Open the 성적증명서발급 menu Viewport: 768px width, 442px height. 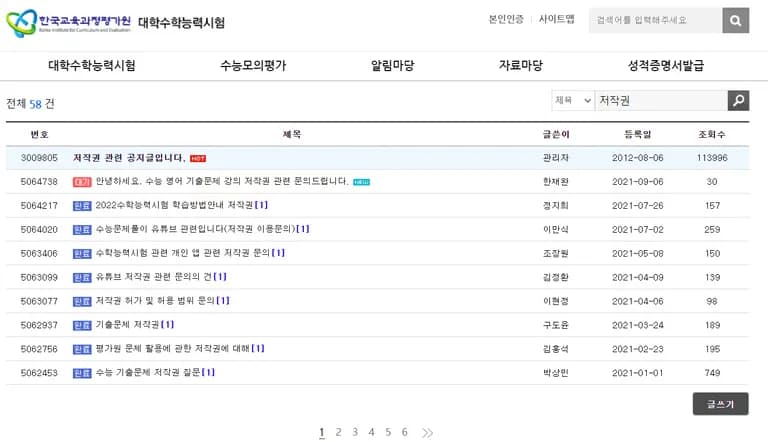coord(665,65)
